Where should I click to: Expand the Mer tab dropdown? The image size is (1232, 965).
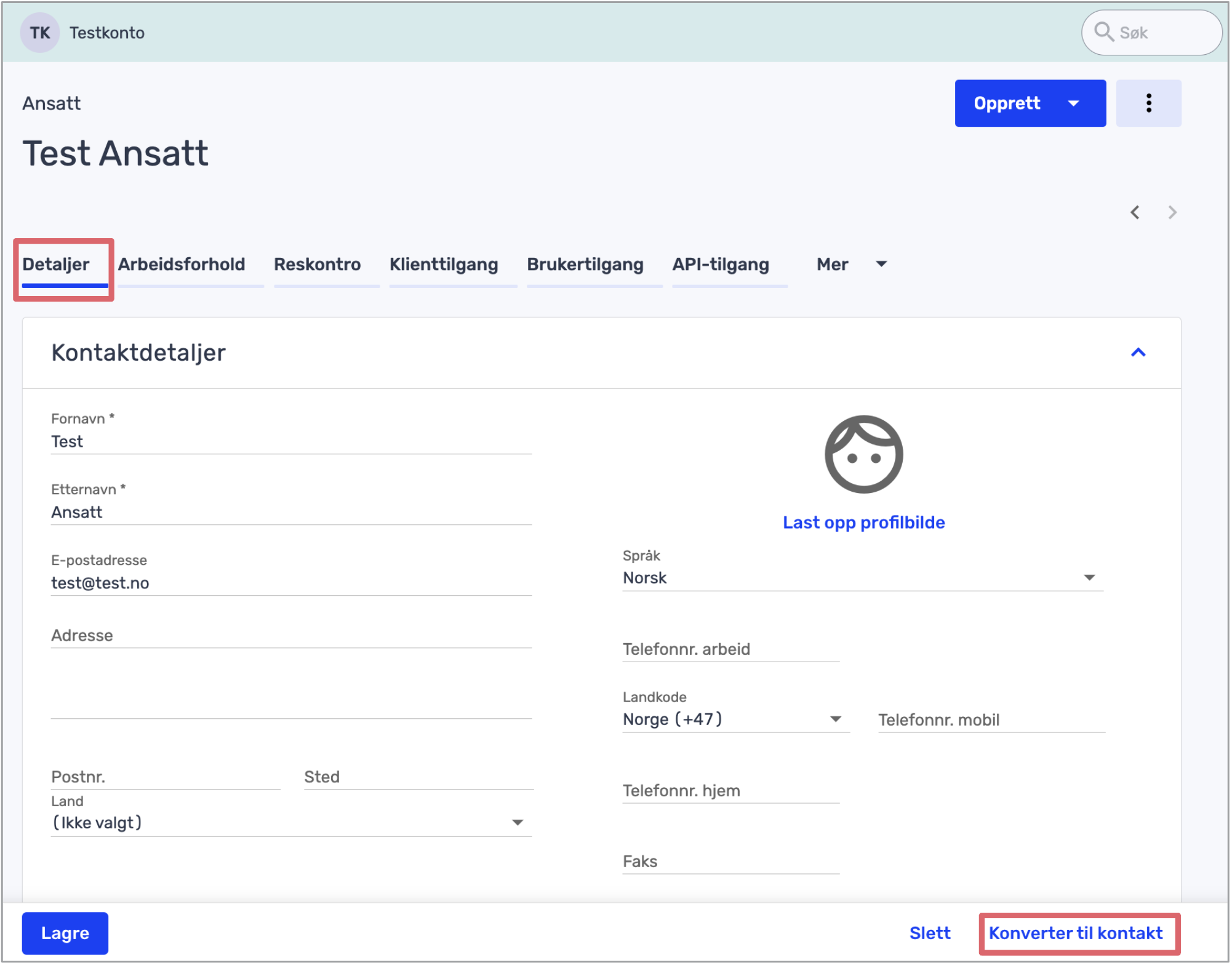click(852, 265)
